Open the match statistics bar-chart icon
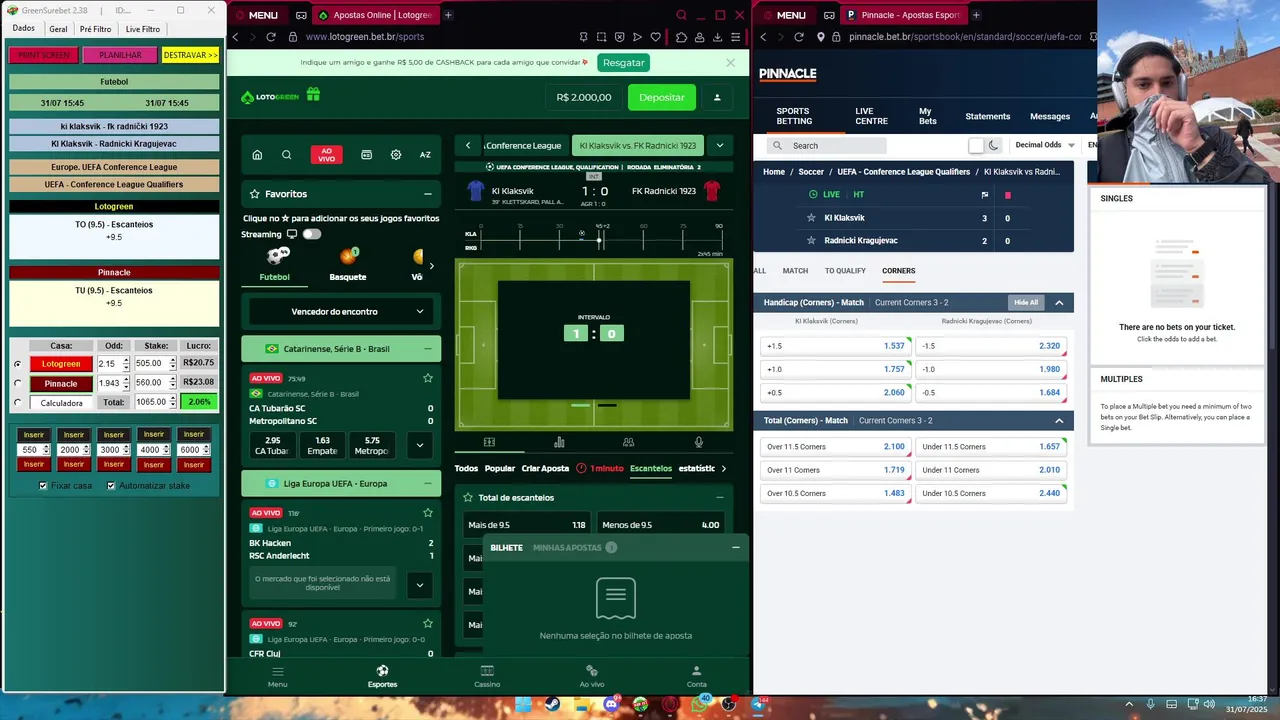Image resolution: width=1280 pixels, height=720 pixels. tap(559, 442)
